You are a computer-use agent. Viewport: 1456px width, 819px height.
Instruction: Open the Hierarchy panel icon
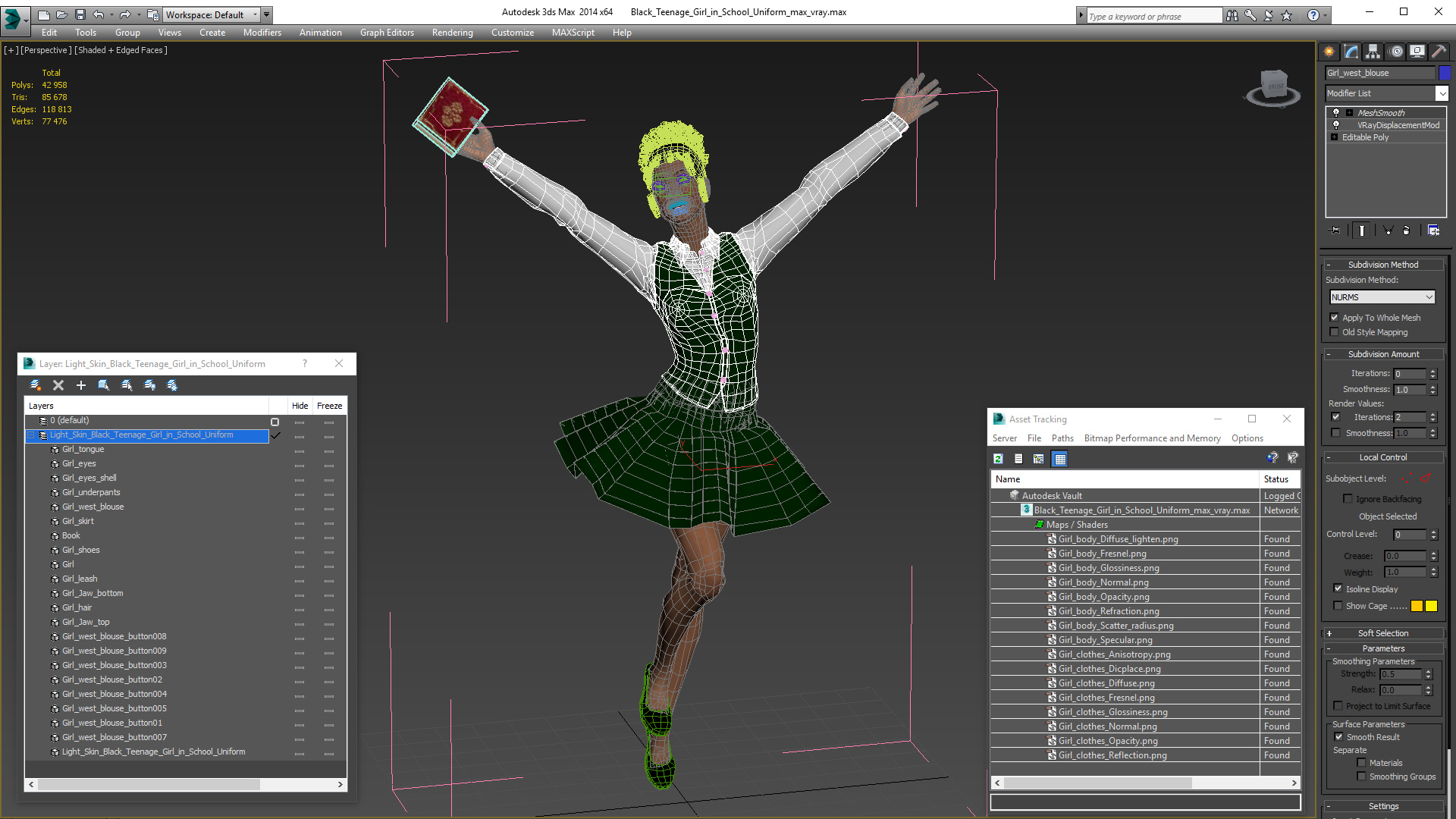click(1373, 52)
